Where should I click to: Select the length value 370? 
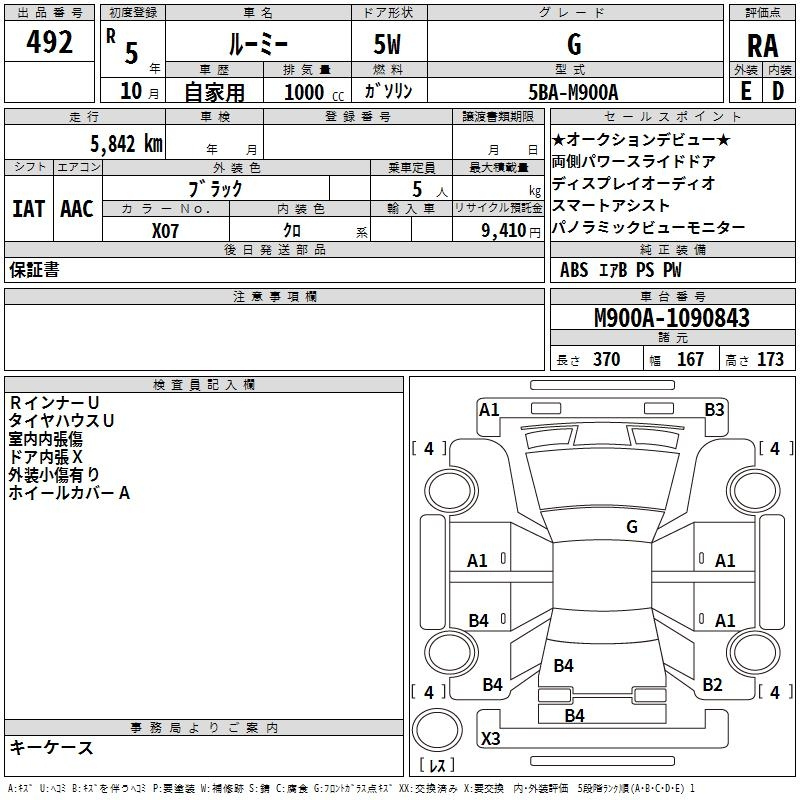(x=607, y=359)
